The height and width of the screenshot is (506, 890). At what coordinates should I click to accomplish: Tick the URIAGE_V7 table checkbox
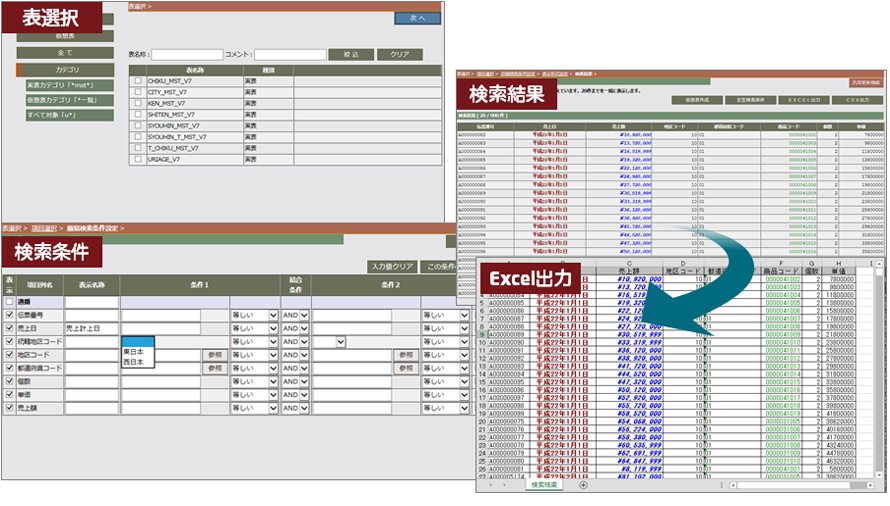[138, 159]
